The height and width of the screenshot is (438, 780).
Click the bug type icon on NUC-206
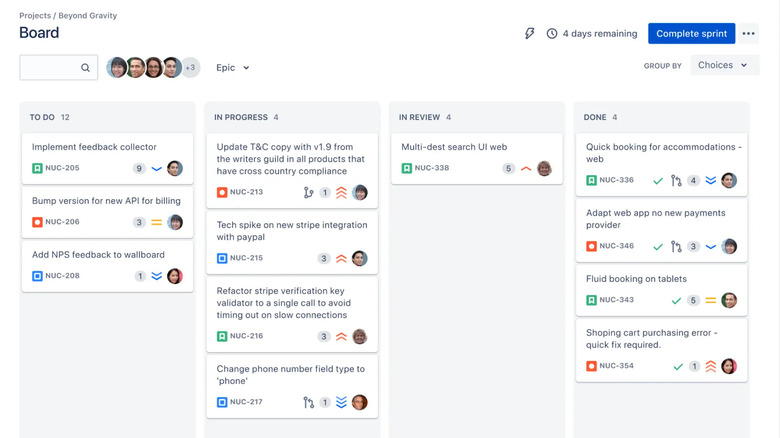[x=37, y=222]
